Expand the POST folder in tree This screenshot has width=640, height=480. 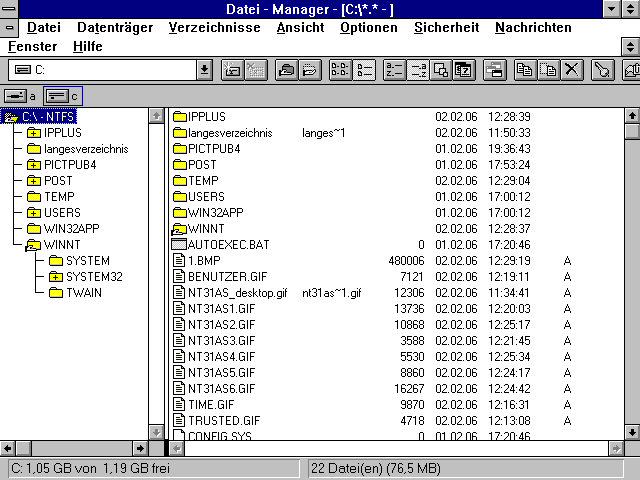coord(34,181)
